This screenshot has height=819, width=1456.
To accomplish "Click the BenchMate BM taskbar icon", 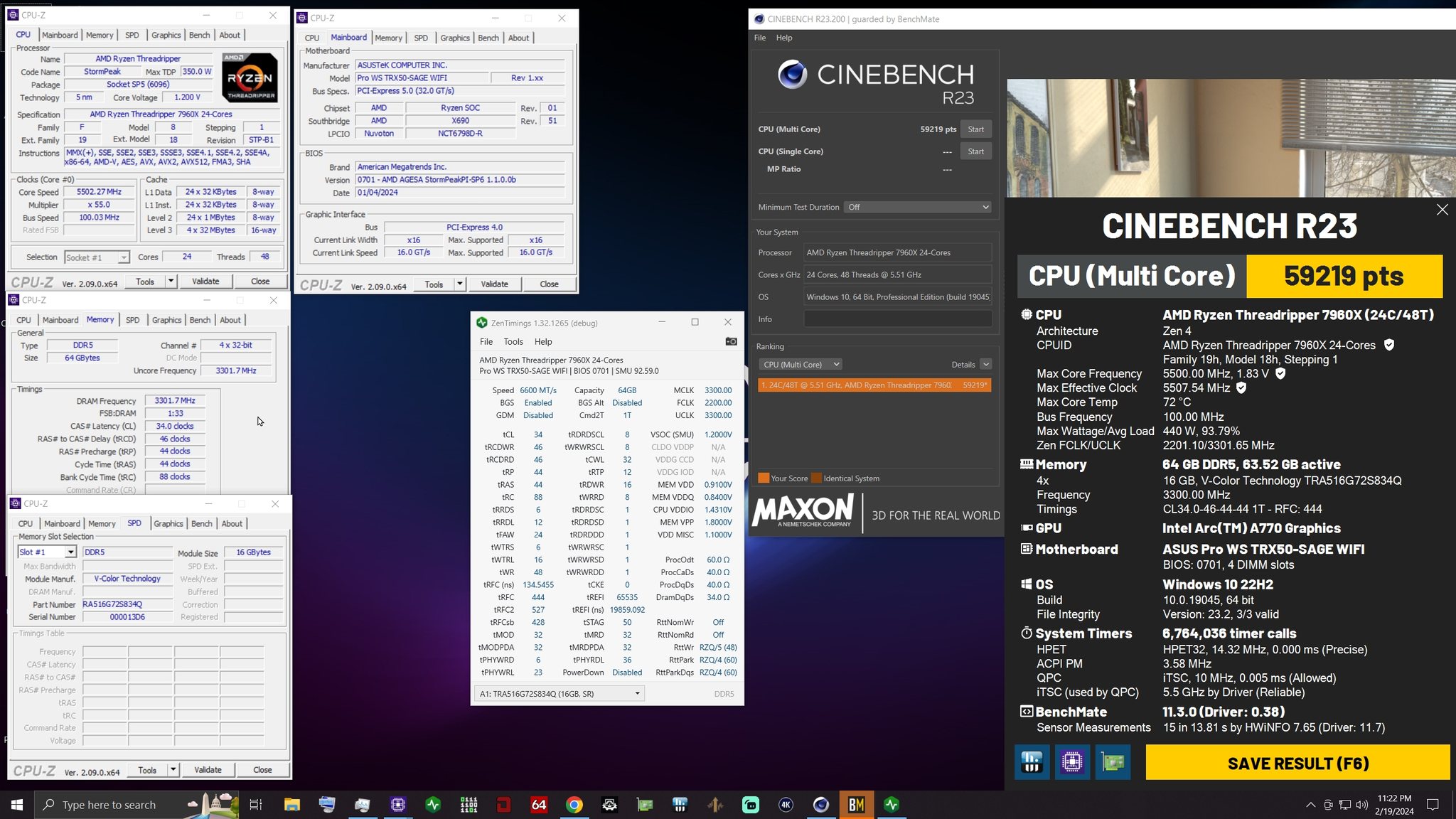I will 856,805.
